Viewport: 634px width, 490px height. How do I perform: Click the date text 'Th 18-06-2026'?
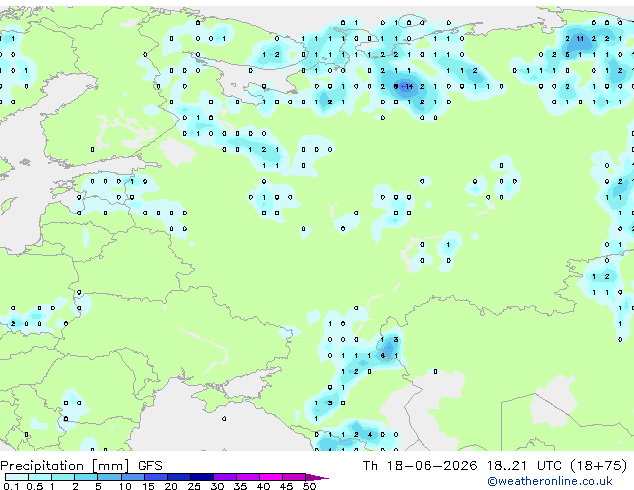[420, 466]
